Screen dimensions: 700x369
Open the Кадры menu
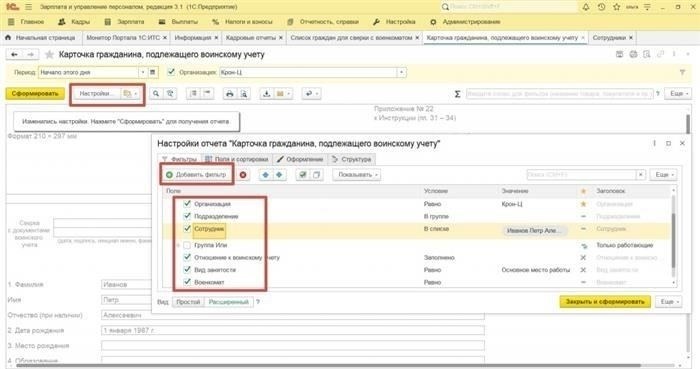[74, 21]
